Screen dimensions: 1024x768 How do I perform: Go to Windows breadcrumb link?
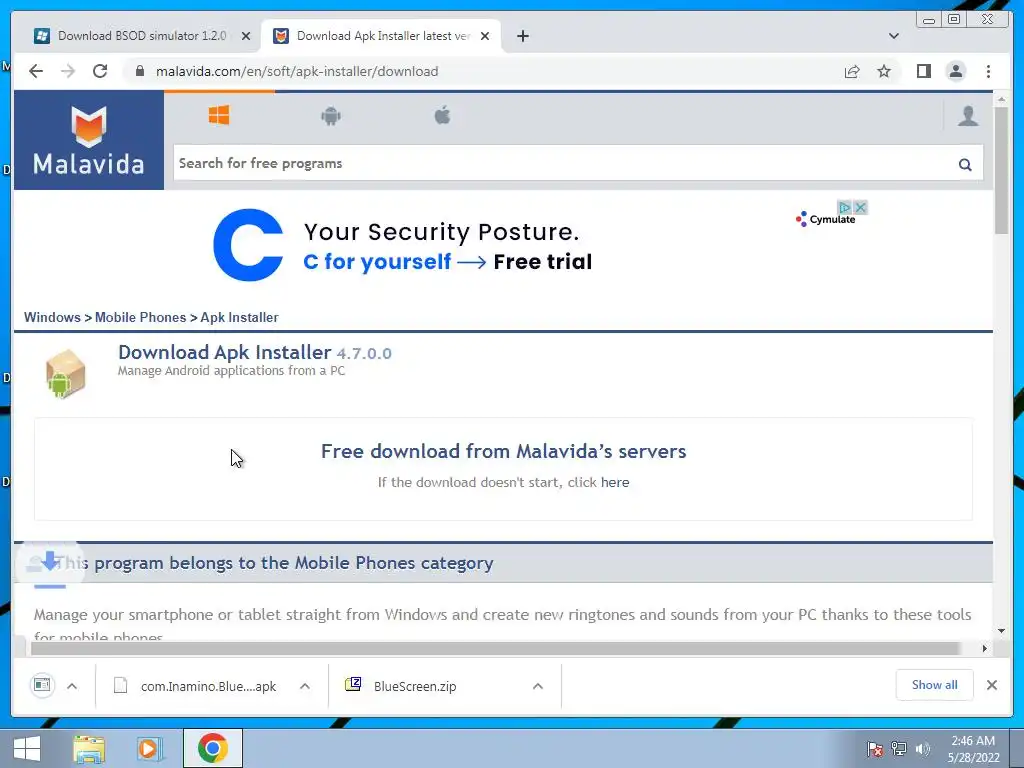pyautogui.click(x=52, y=317)
